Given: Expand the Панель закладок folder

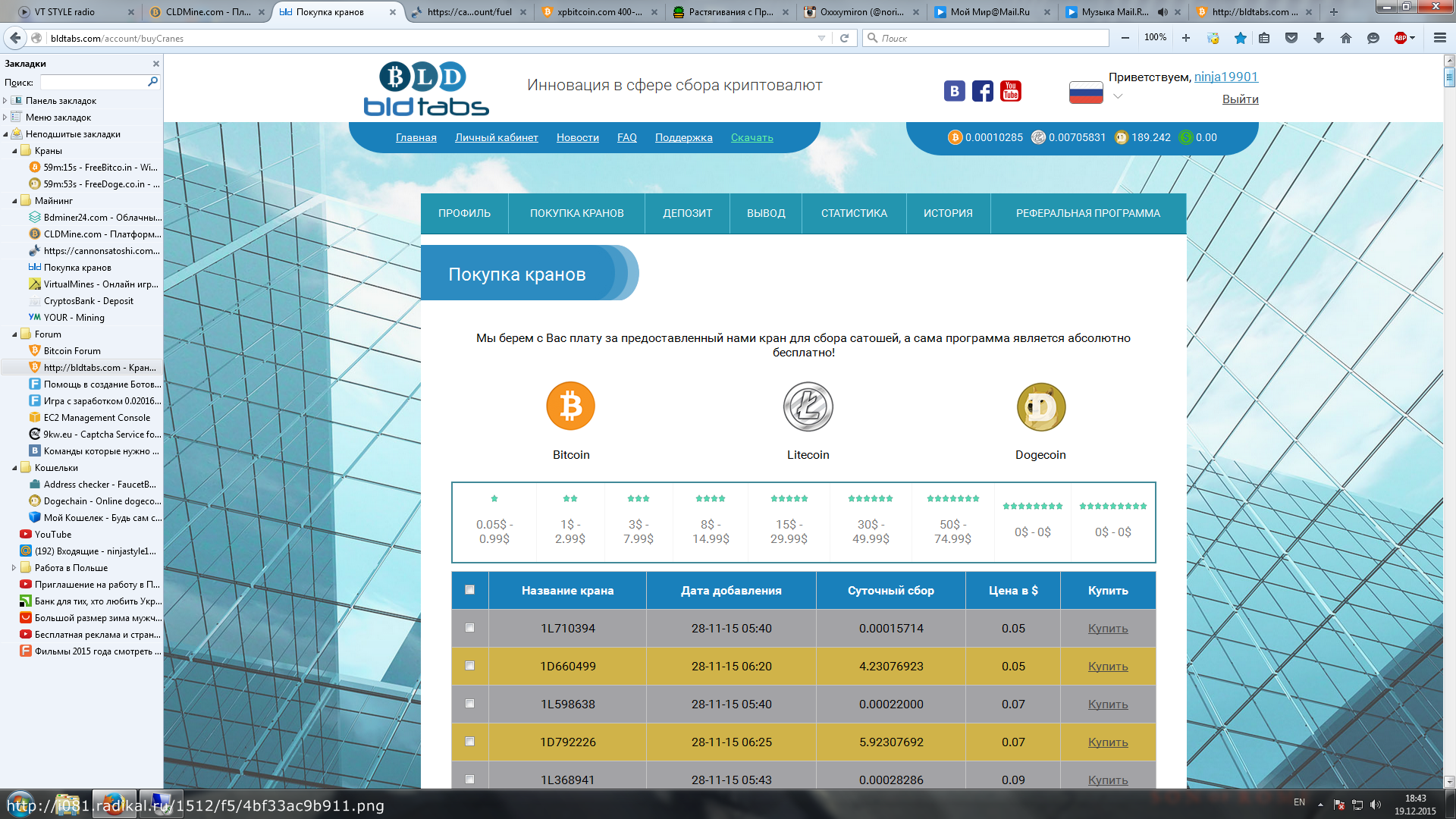Looking at the screenshot, I should [5, 100].
